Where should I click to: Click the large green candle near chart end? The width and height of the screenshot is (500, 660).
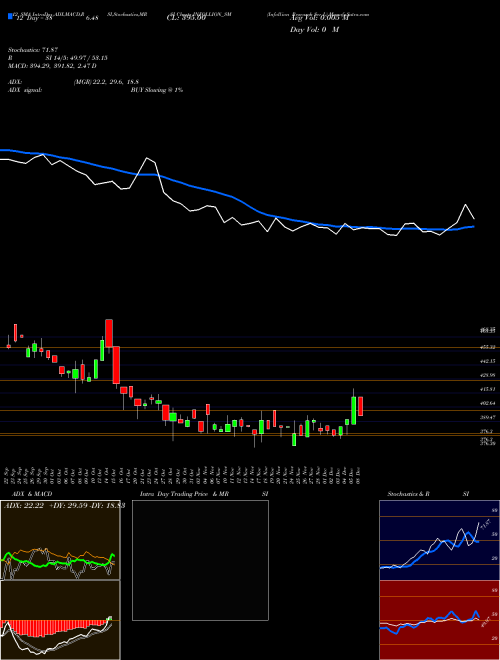(354, 410)
